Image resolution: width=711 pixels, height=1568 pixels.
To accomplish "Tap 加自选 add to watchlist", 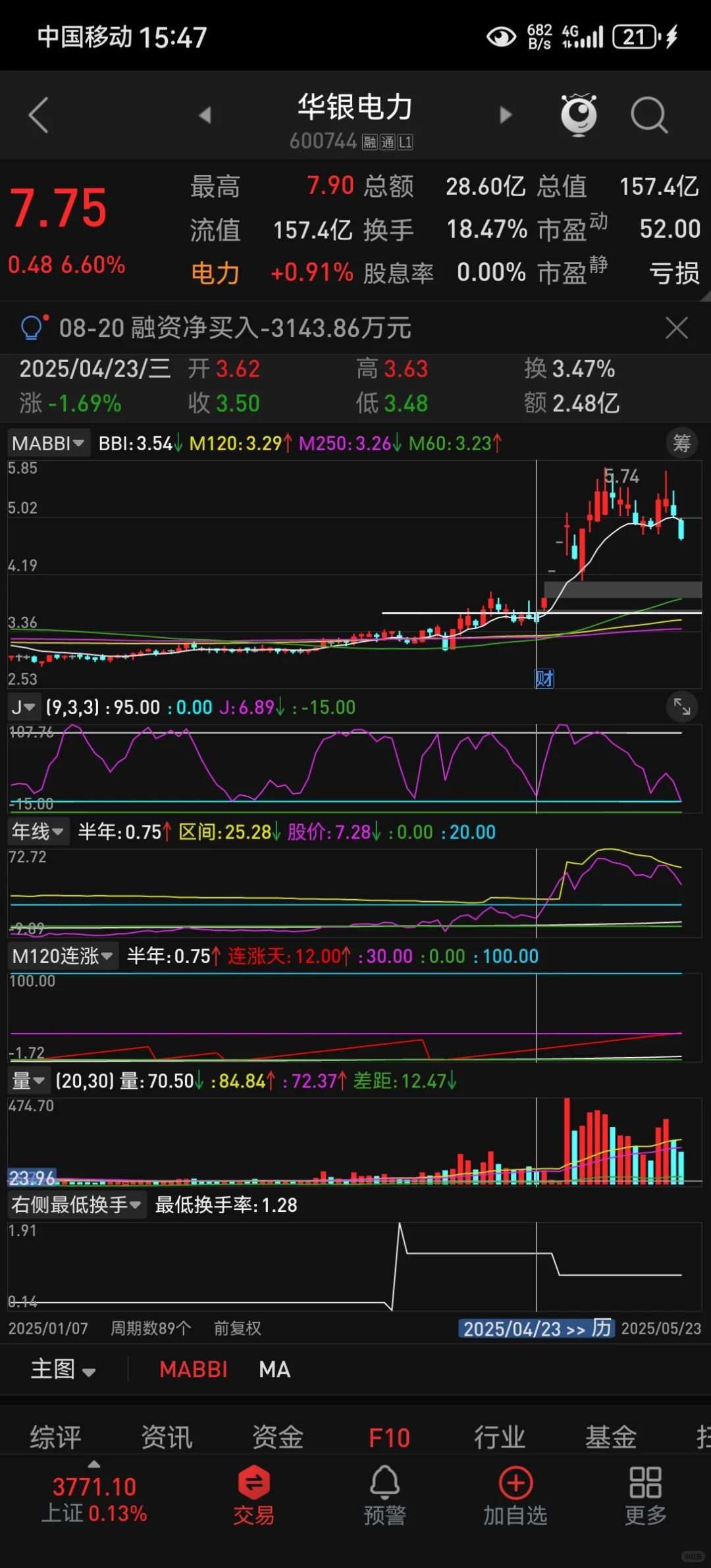I will [515, 1495].
